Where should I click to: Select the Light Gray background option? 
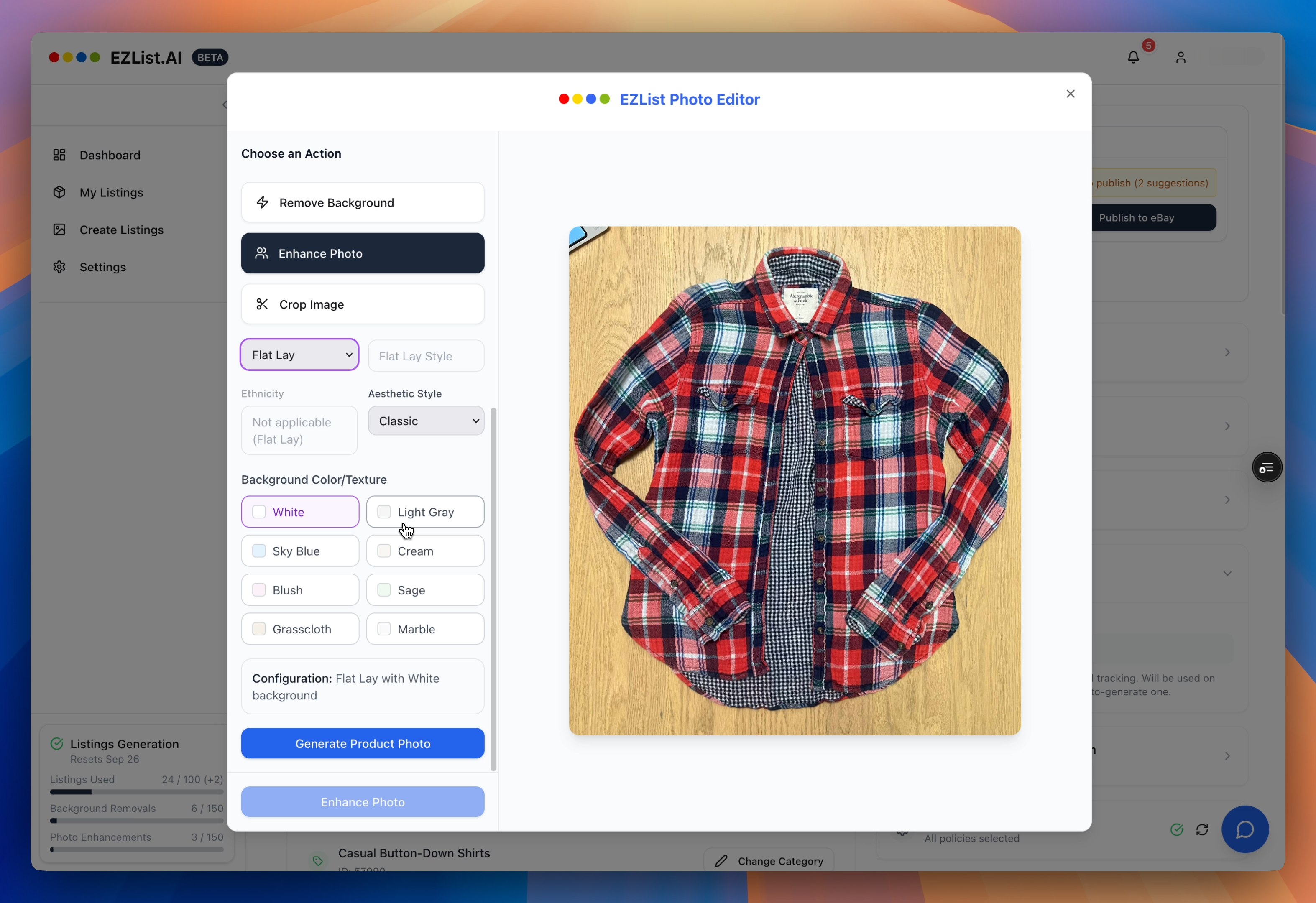(x=425, y=512)
